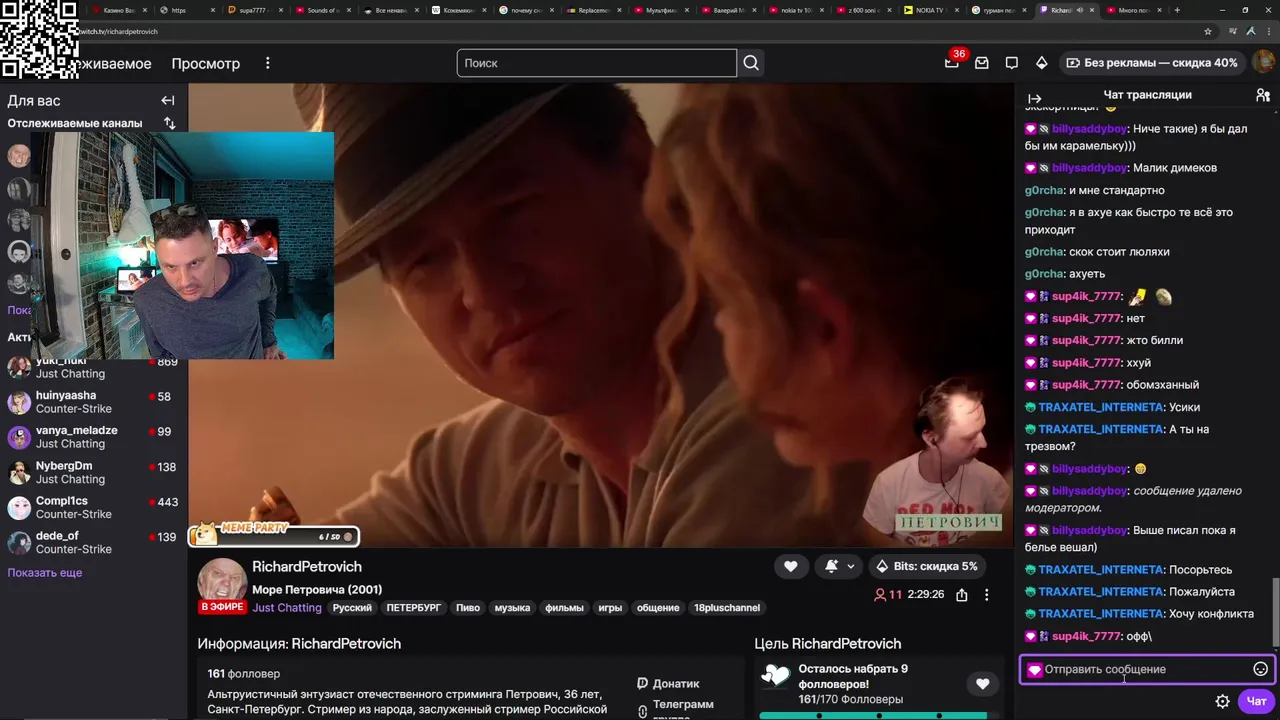Viewport: 1280px width, 720px height.
Task: Click the ПЕТЕРБУРГ tag
Action: click(414, 607)
